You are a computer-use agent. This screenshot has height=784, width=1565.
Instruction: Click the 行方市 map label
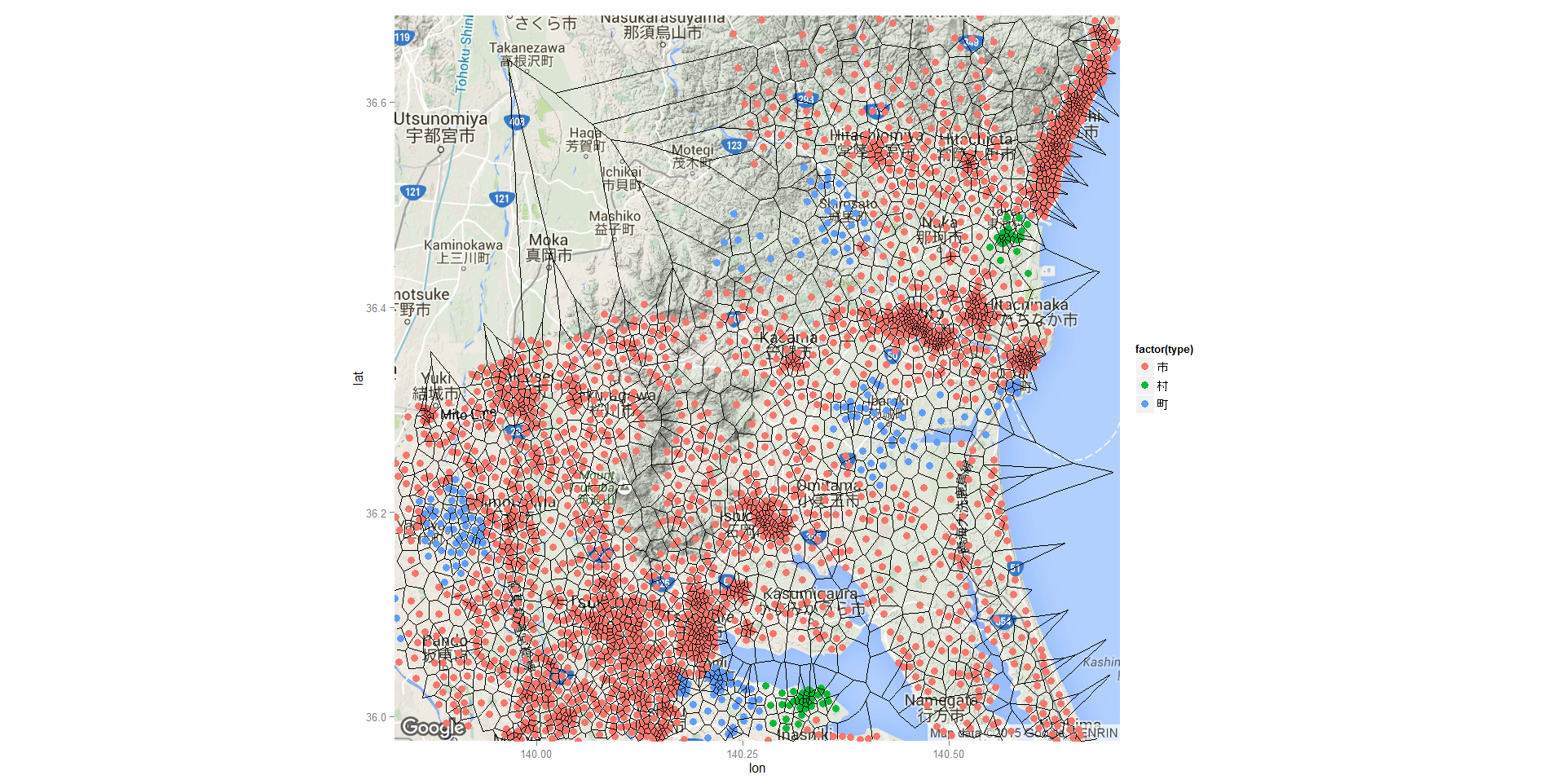tap(940, 716)
